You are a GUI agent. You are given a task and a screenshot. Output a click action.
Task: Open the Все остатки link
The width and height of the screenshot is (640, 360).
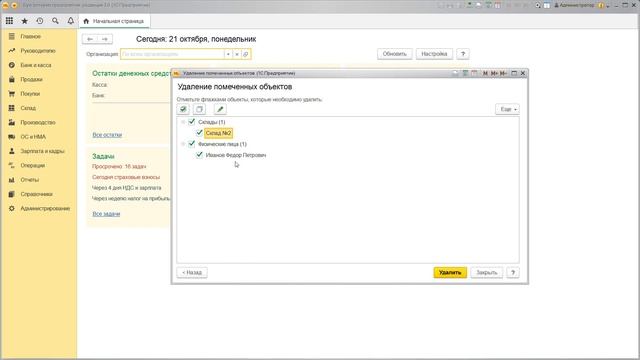tap(107, 135)
